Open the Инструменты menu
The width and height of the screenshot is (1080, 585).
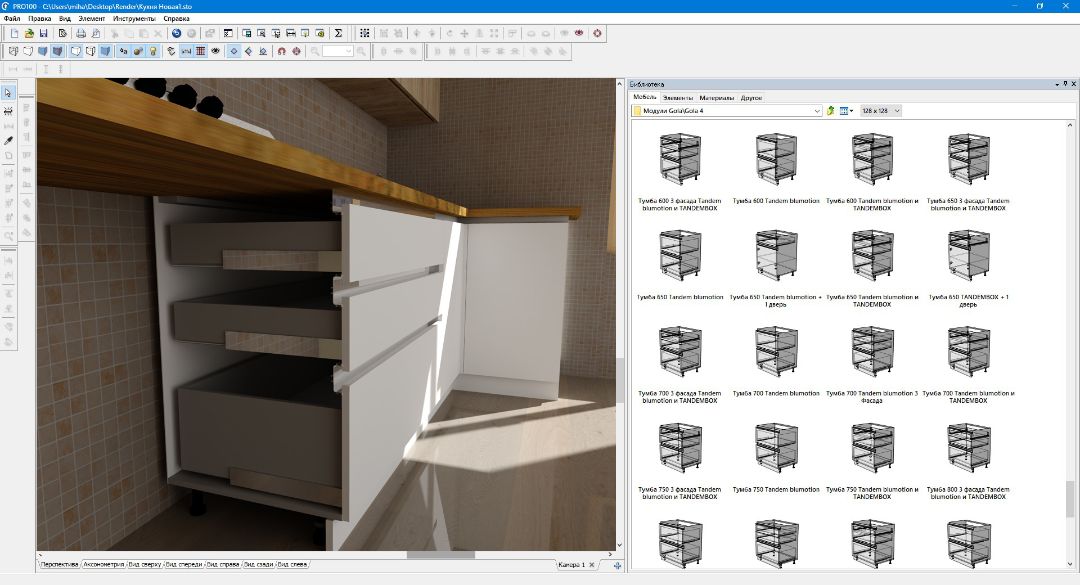[x=134, y=19]
